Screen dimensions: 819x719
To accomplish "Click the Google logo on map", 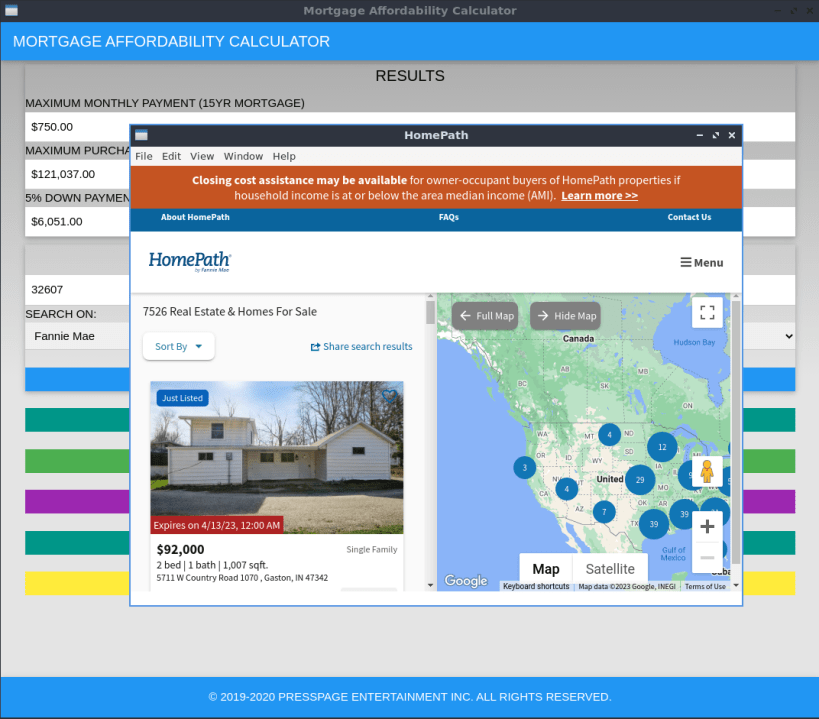I will pos(465,581).
